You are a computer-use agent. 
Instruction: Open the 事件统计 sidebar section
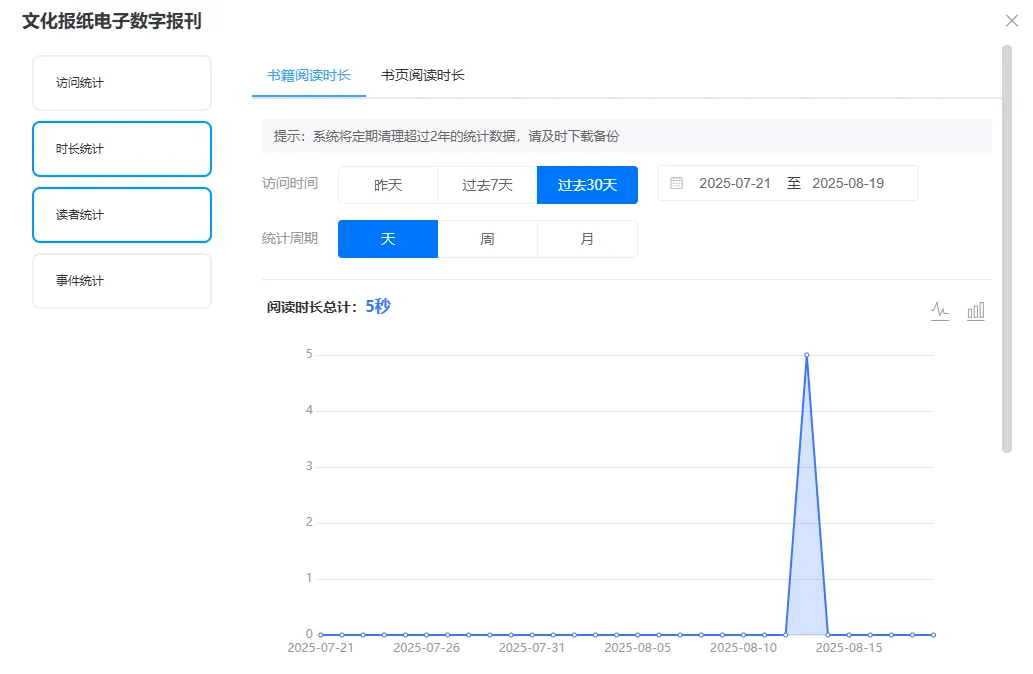tap(122, 281)
